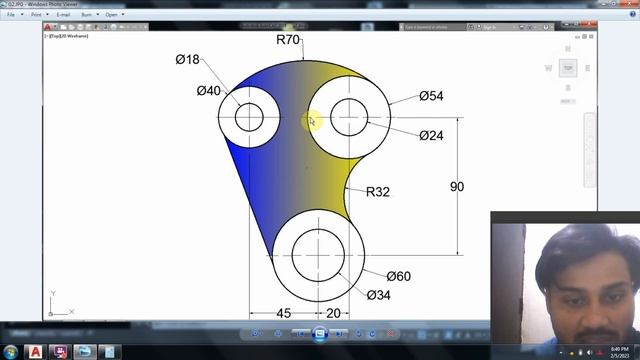Viewport: 640px width, 360px height.
Task: Click the AutoCAD help question icon
Action: 545,27
